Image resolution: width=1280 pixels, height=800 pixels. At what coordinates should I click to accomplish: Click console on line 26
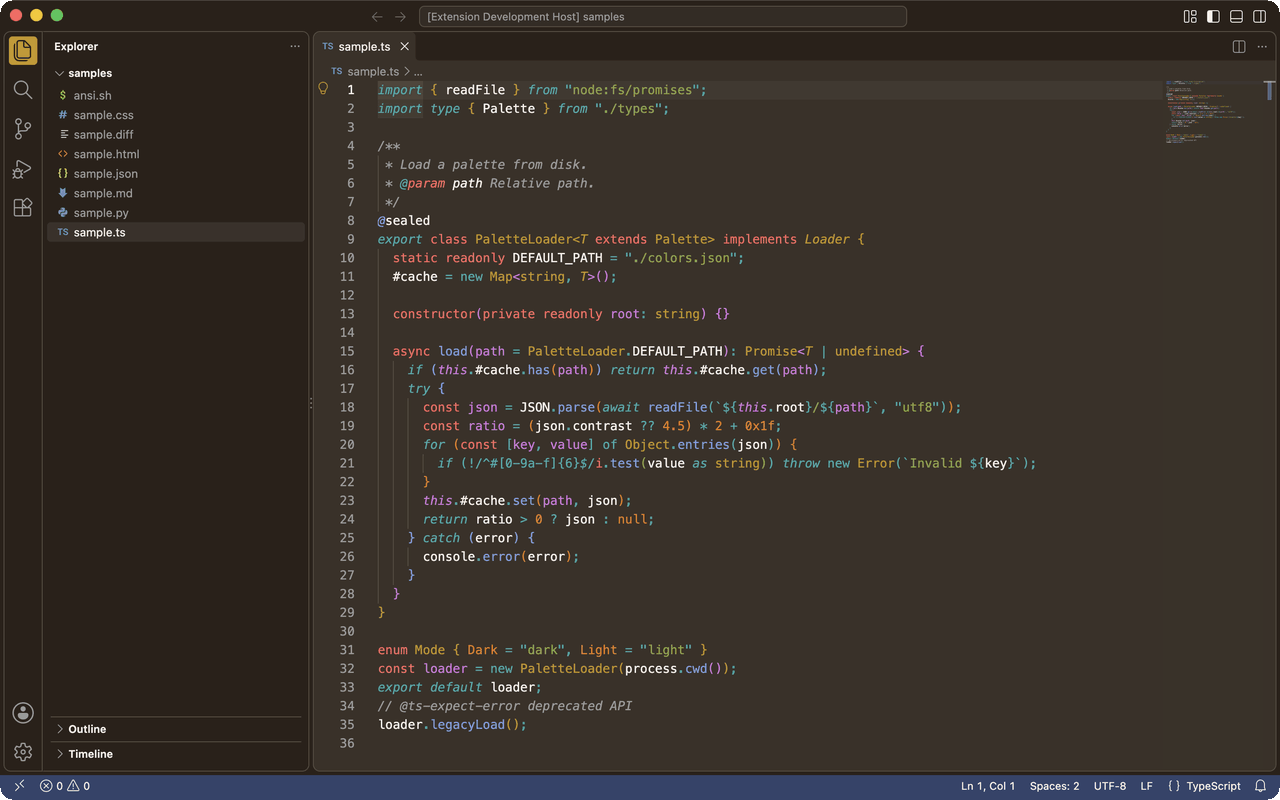point(449,556)
